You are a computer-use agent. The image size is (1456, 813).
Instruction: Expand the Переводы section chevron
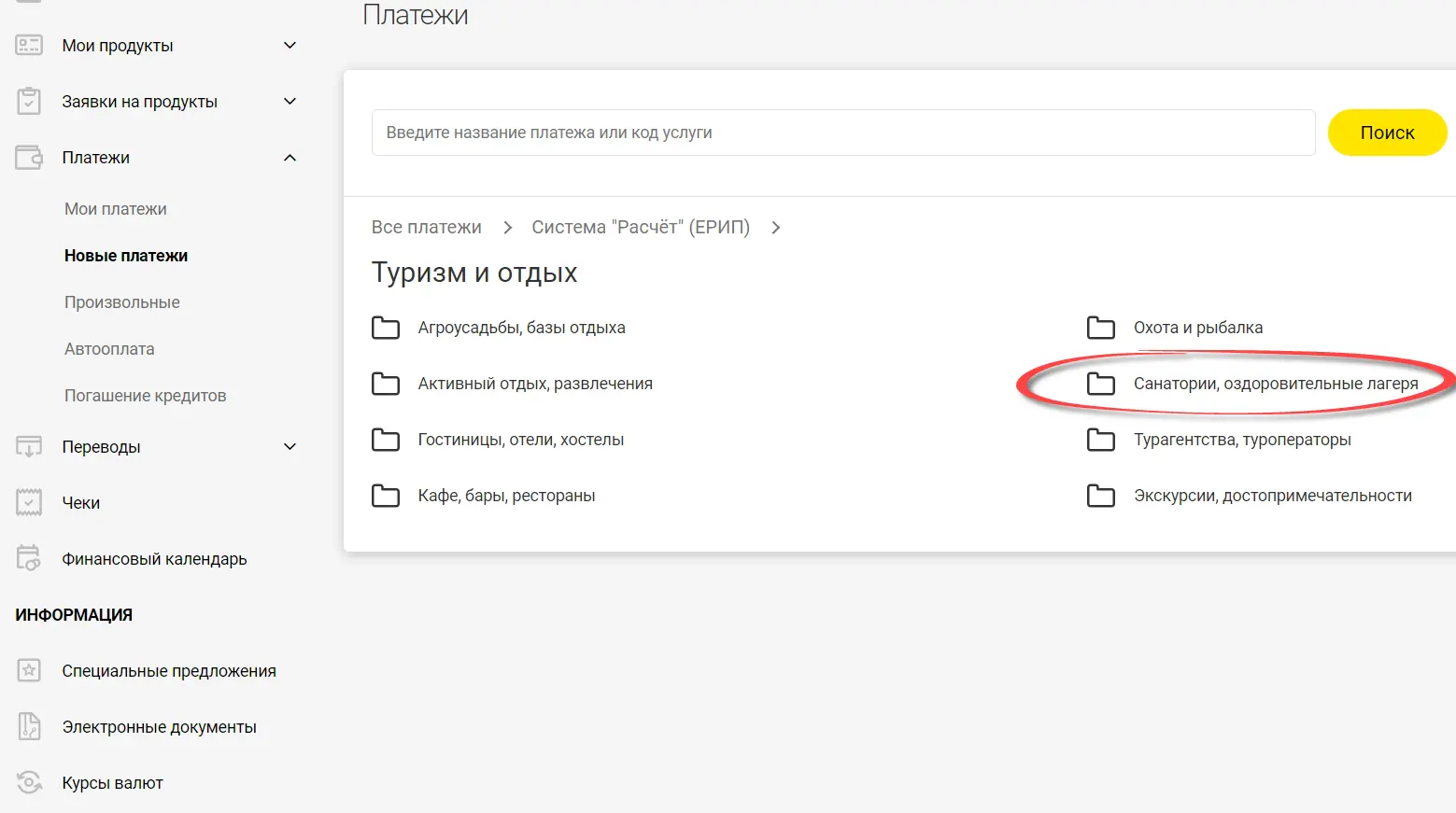[x=290, y=447]
